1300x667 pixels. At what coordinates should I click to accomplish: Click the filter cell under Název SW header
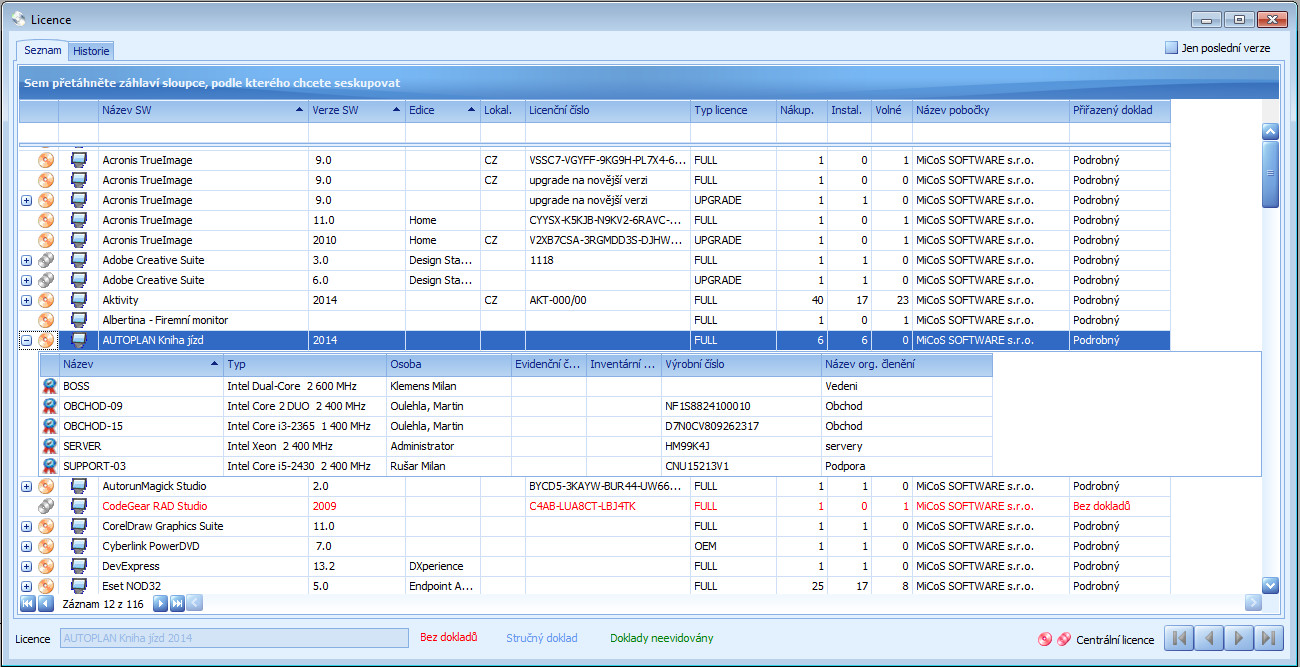point(203,132)
